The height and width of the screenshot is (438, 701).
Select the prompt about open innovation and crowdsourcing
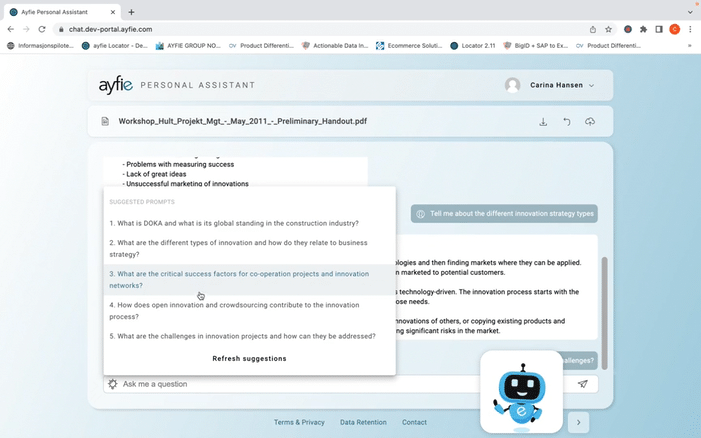(x=249, y=311)
